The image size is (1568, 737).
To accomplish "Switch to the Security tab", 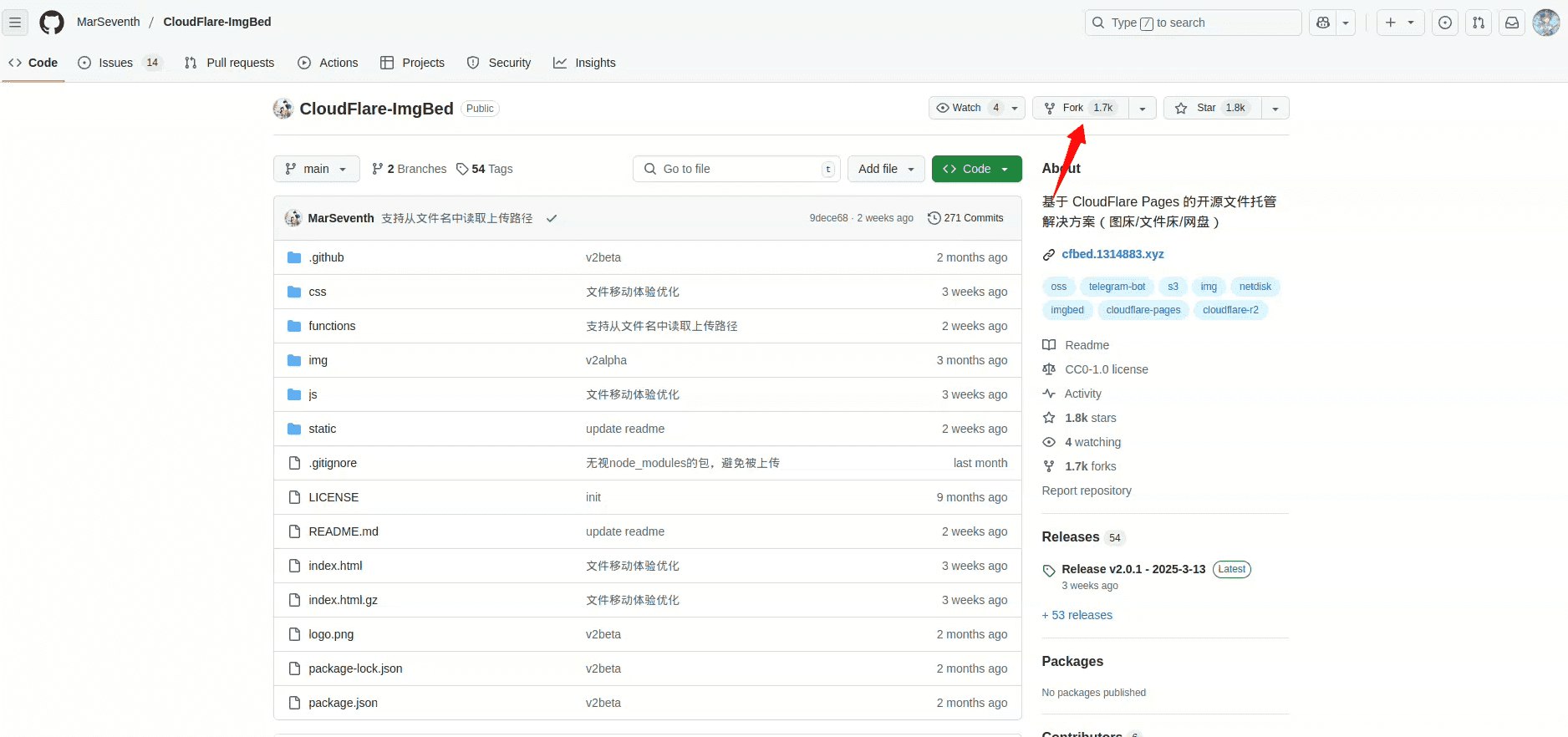I will click(499, 63).
